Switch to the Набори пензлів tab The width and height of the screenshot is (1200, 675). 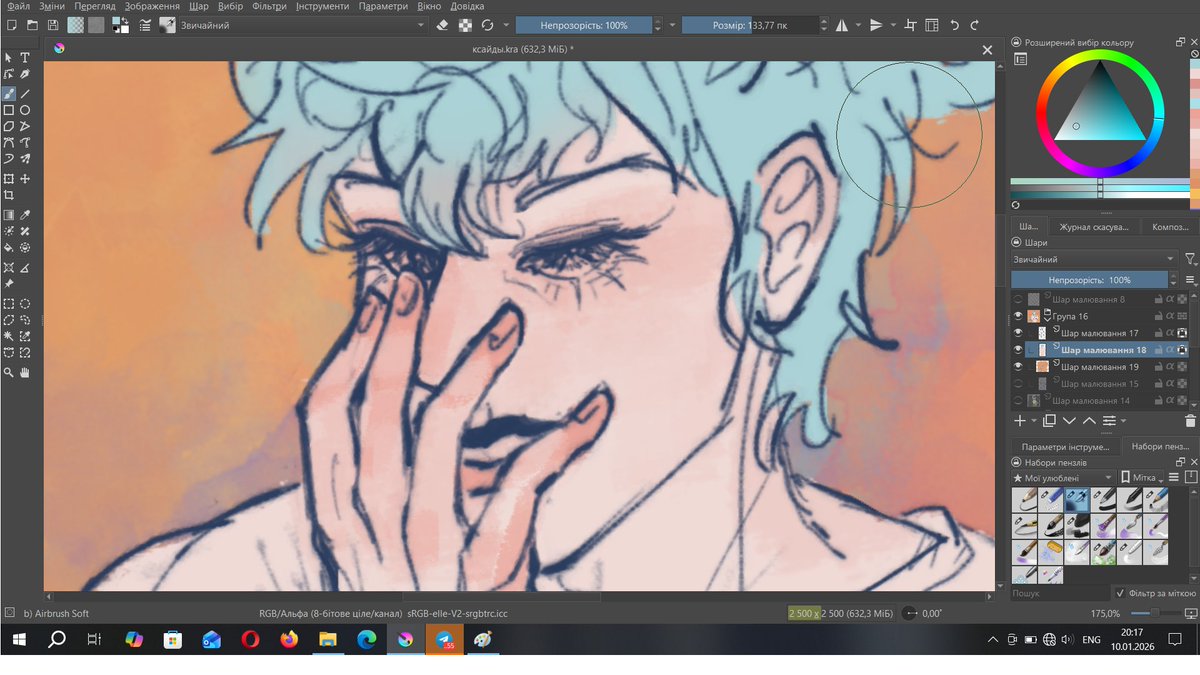(1158, 447)
